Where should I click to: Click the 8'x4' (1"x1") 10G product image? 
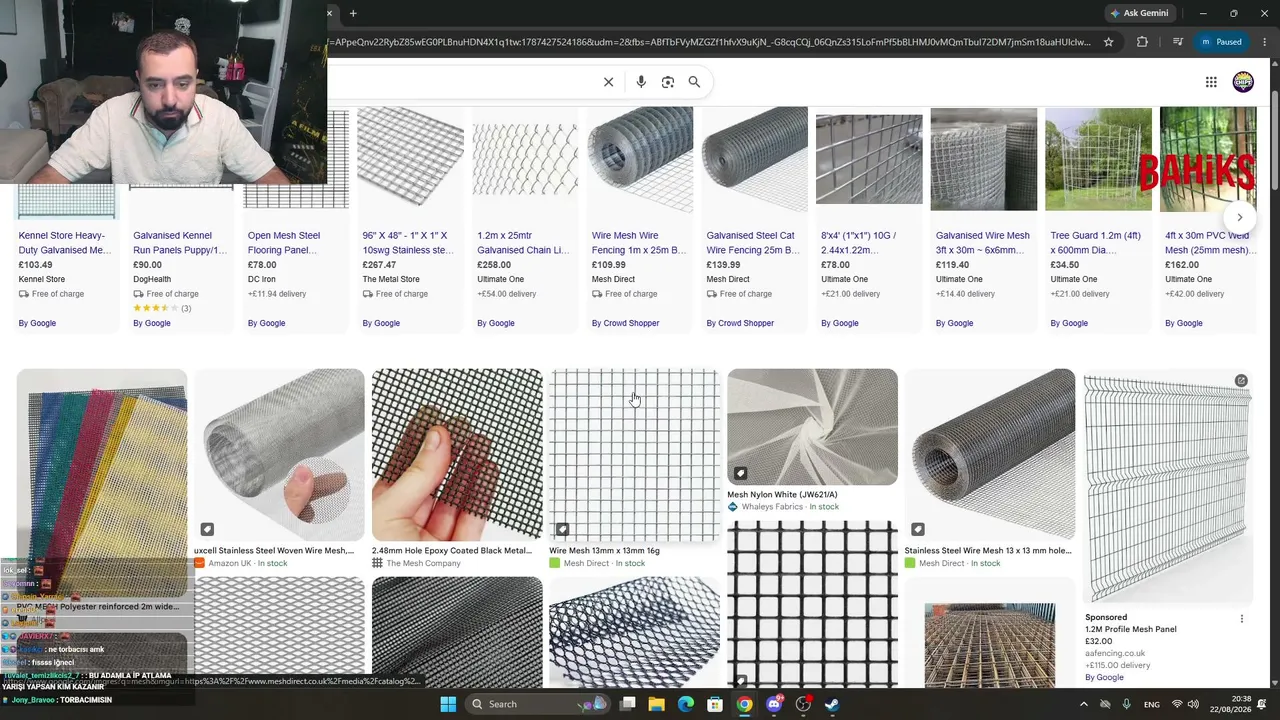coord(869,159)
